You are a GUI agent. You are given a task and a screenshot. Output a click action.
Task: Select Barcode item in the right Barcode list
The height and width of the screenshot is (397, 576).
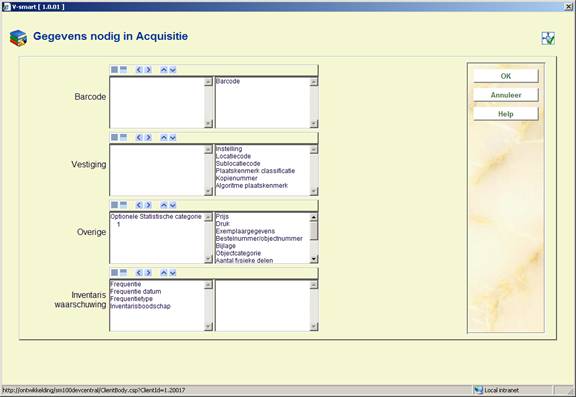[x=228, y=81]
